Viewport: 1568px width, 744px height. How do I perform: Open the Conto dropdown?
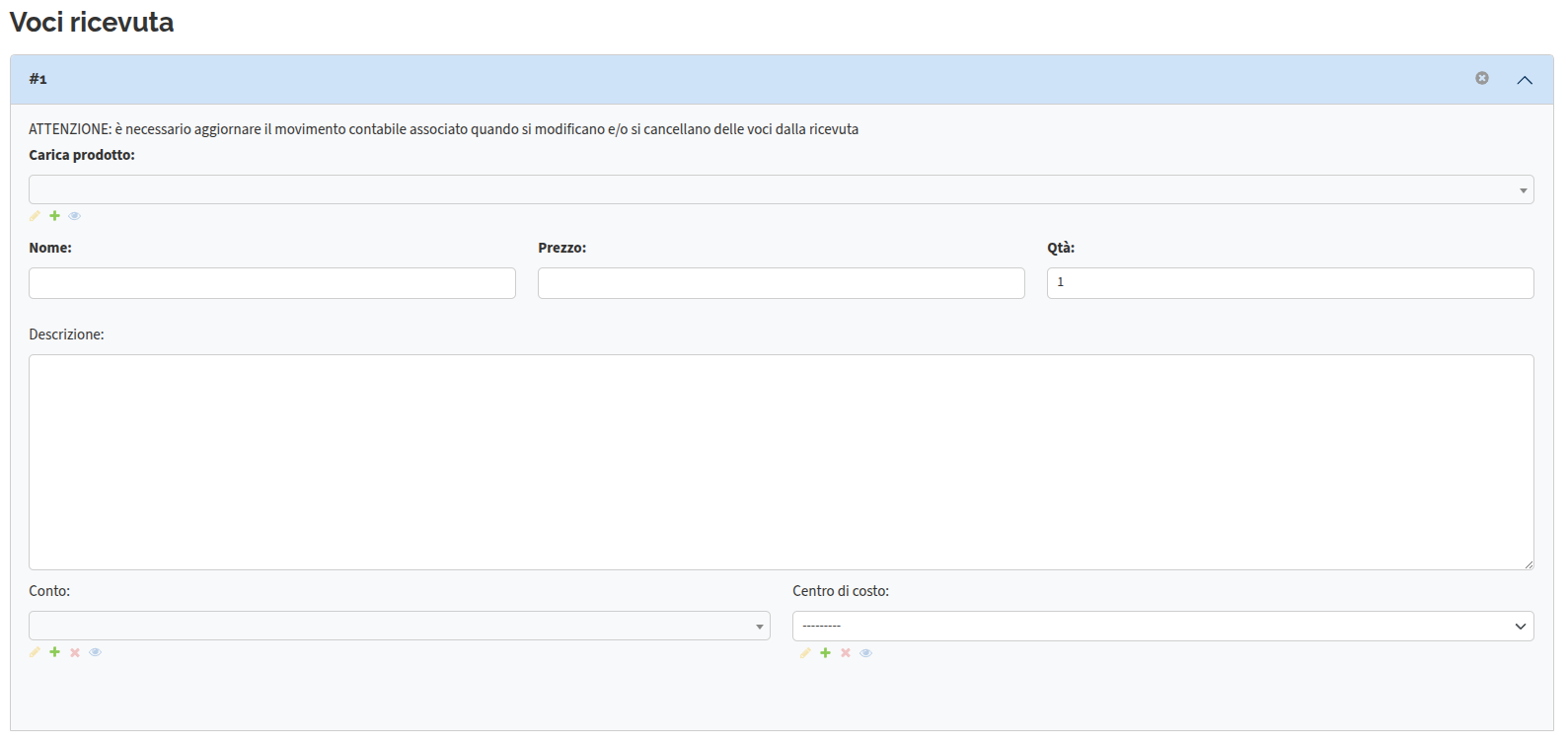400,626
